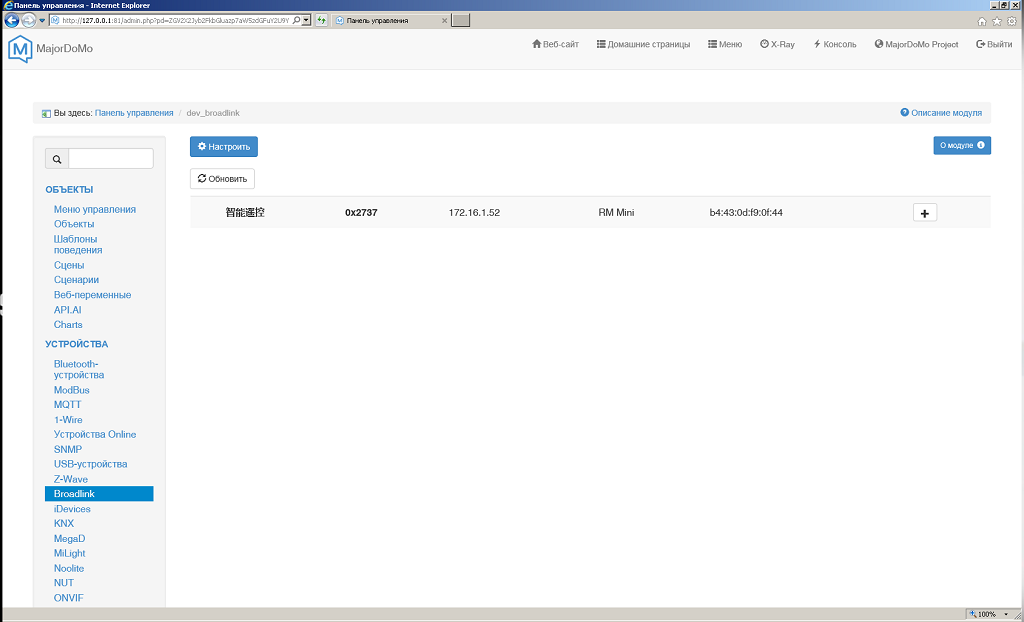The width and height of the screenshot is (1024, 622).
Task: Go to Панель управления breadcrumb link
Action: coord(134,113)
